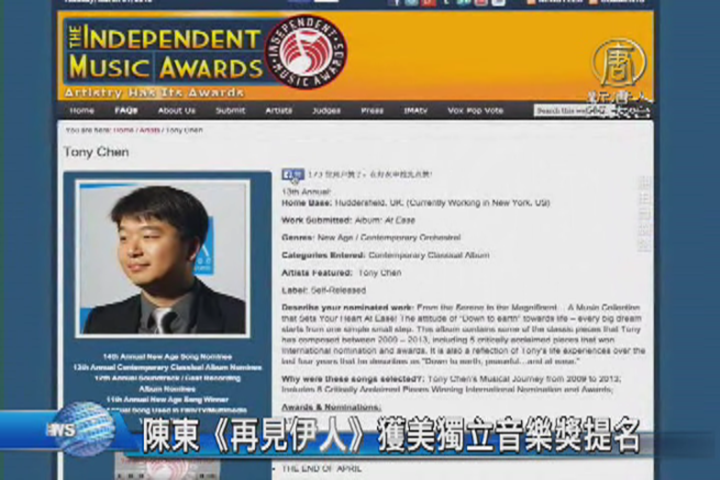This screenshot has height=480, width=720.
Task: Click the Home breadcrumb link
Action: point(124,130)
